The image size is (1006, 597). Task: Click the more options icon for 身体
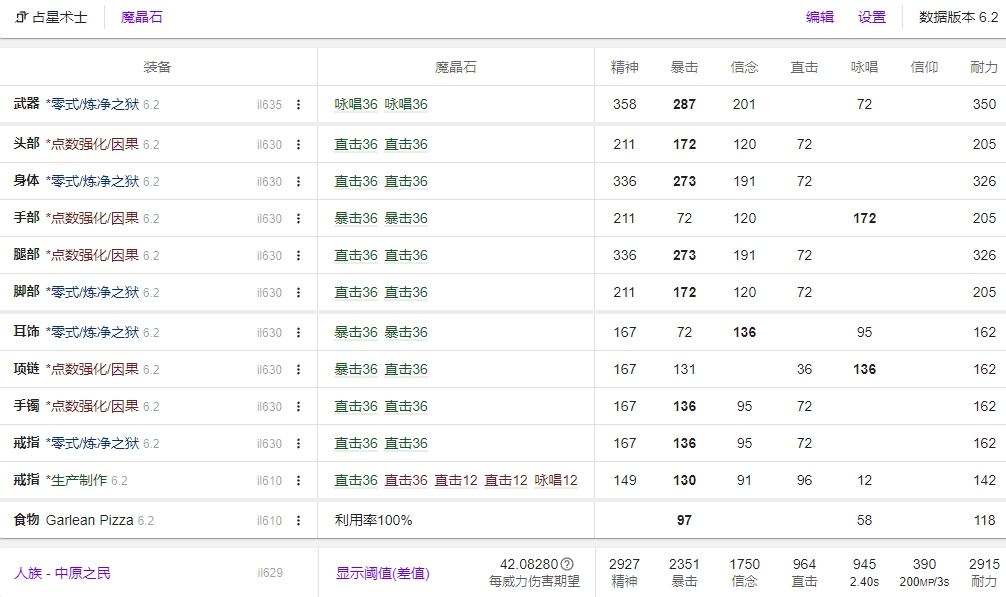298,182
